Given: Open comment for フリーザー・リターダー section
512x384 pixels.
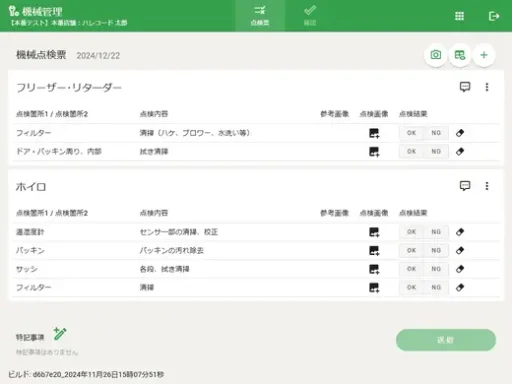Looking at the screenshot, I should coord(465,87).
